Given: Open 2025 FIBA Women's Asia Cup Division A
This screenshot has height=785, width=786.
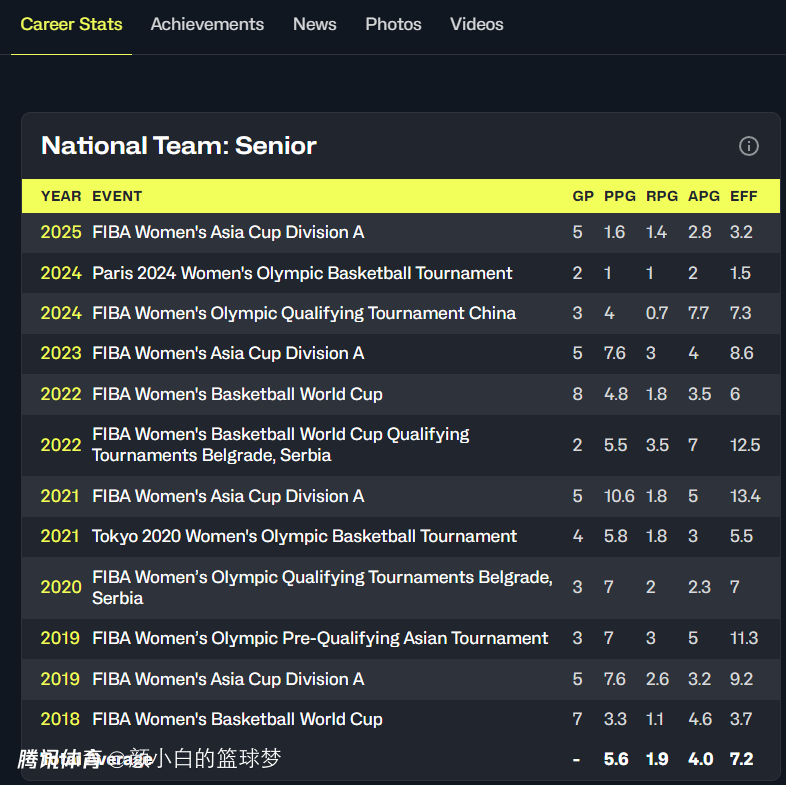Looking at the screenshot, I should [228, 232].
